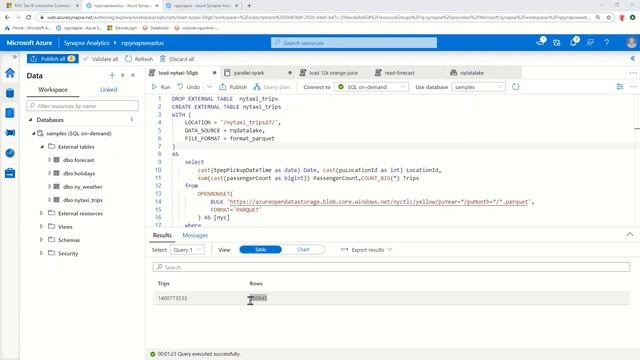The height and width of the screenshot is (360, 640).
Task: Open the user account avatar
Action: (x=631, y=42)
